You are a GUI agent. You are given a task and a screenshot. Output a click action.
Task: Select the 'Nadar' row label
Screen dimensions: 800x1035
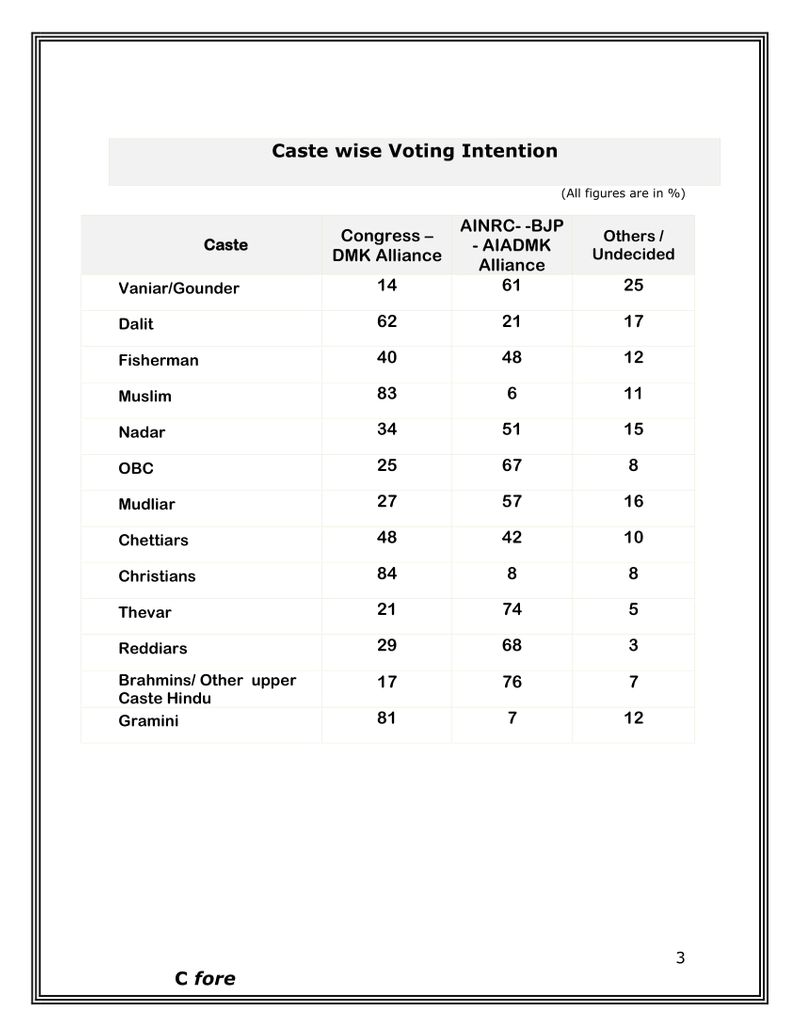point(142,433)
